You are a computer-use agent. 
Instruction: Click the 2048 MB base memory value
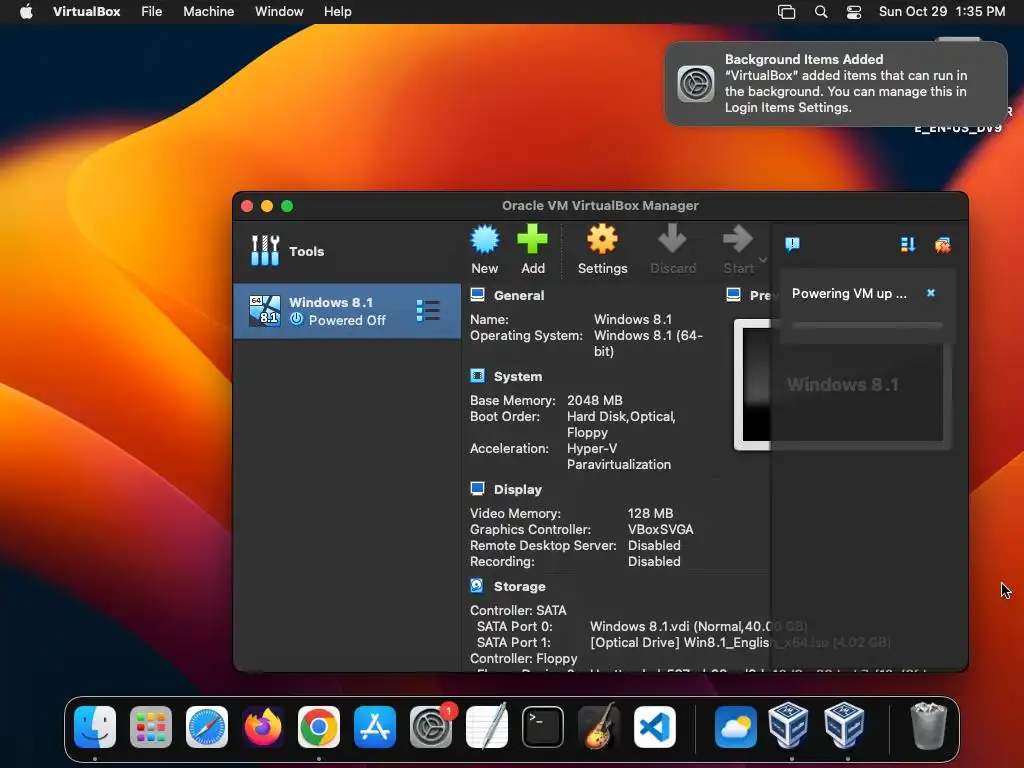[594, 400]
